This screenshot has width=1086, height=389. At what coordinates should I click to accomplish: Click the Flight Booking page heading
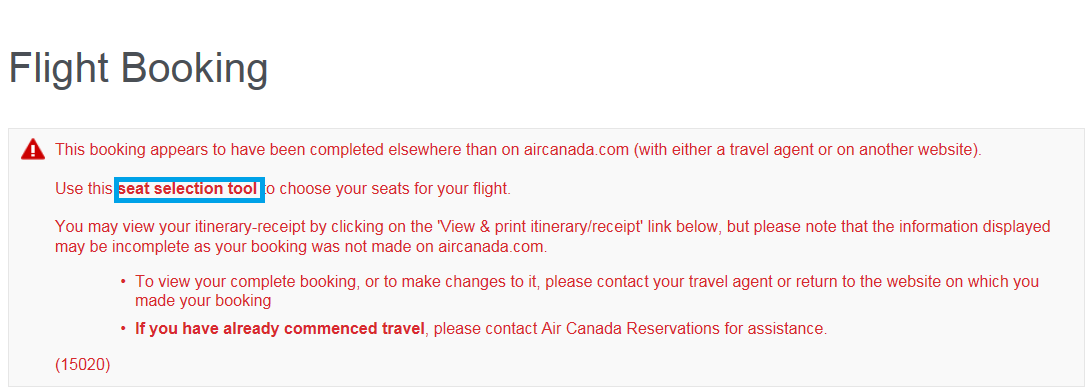[139, 69]
